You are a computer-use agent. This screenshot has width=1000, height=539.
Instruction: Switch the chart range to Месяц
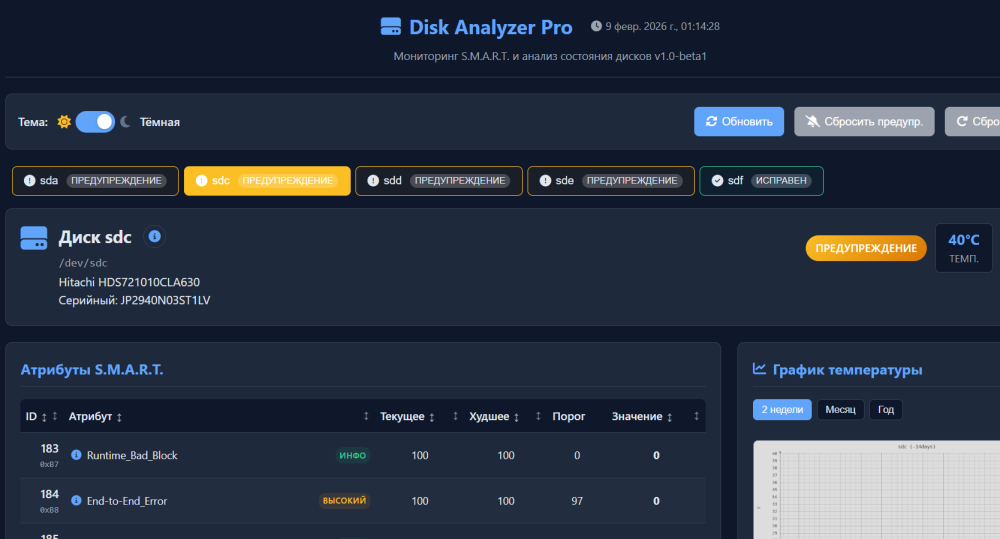(x=840, y=410)
